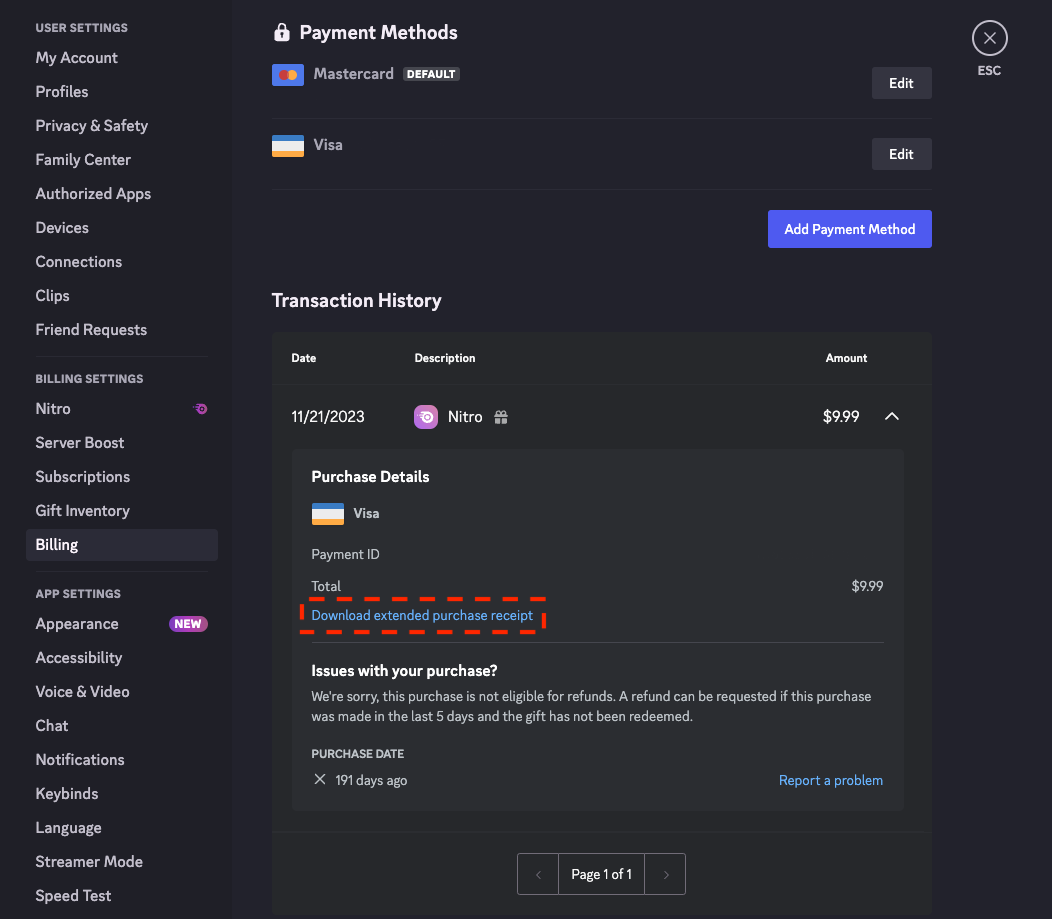Screen dimensions: 1052x919
Task: Click the Mastercard card icon
Action: point(288,74)
